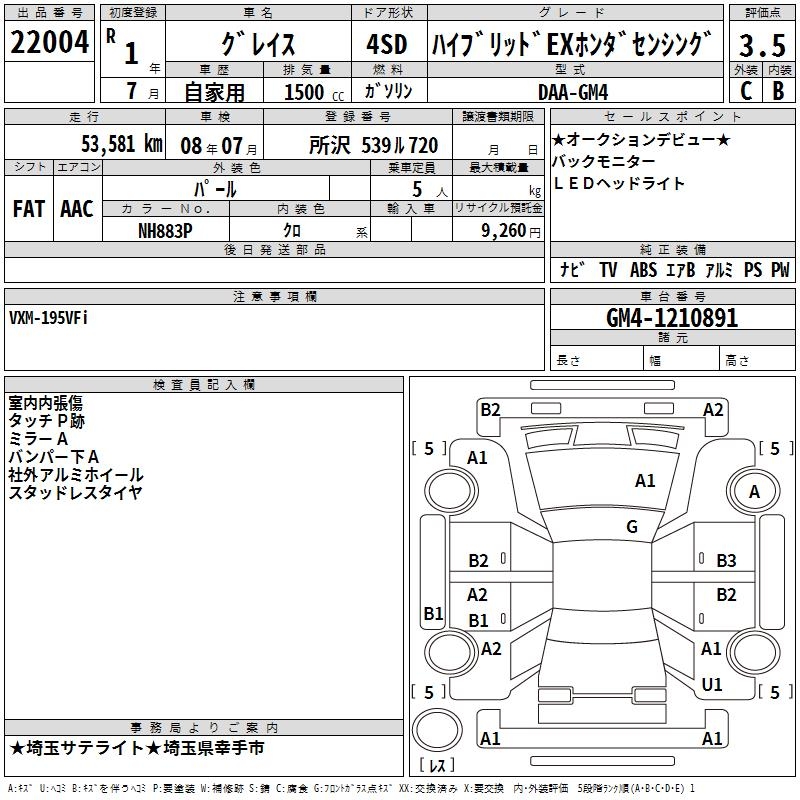The width and height of the screenshot is (800, 800).
Task: Click the LEDヘッドライト sales point
Action: tap(618, 183)
